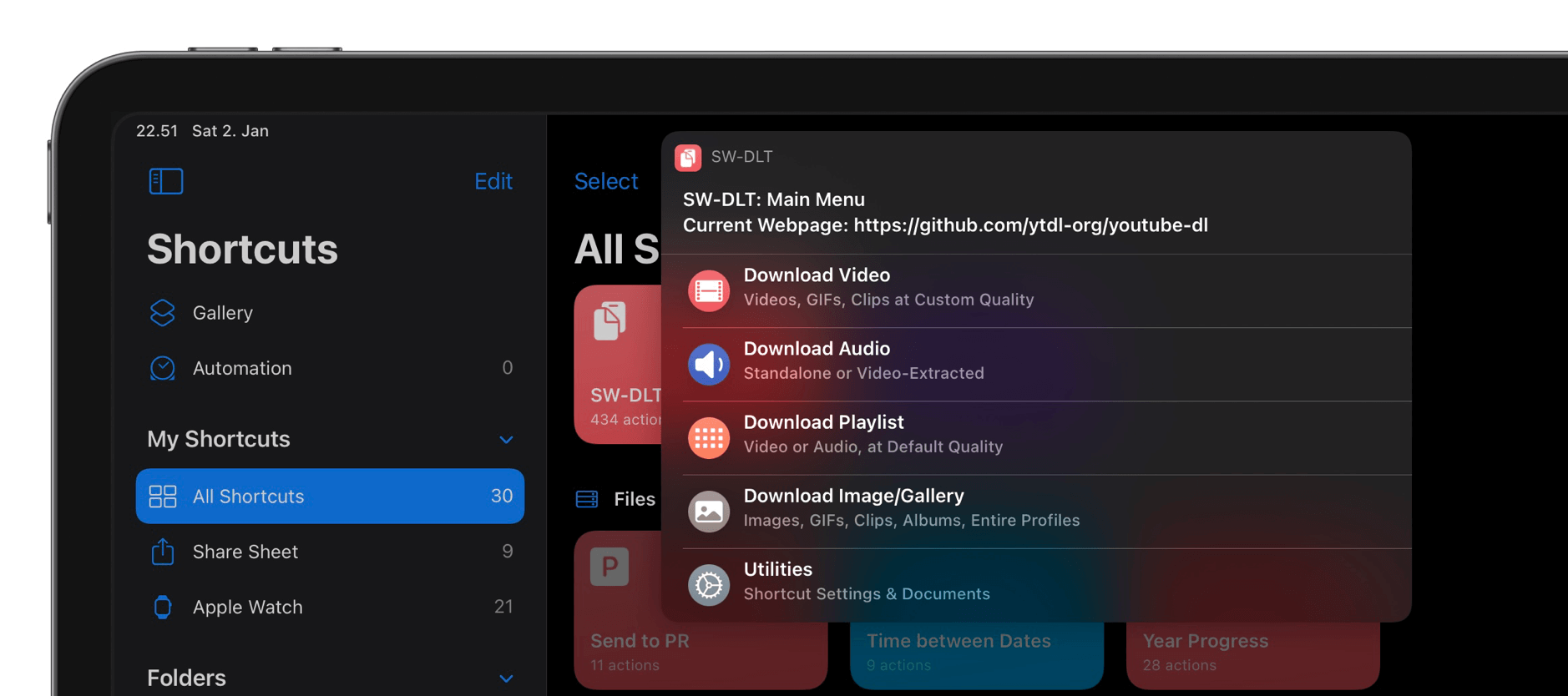The width and height of the screenshot is (1568, 696).
Task: Choose Download Image/Gallery option
Action: [x=1047, y=511]
